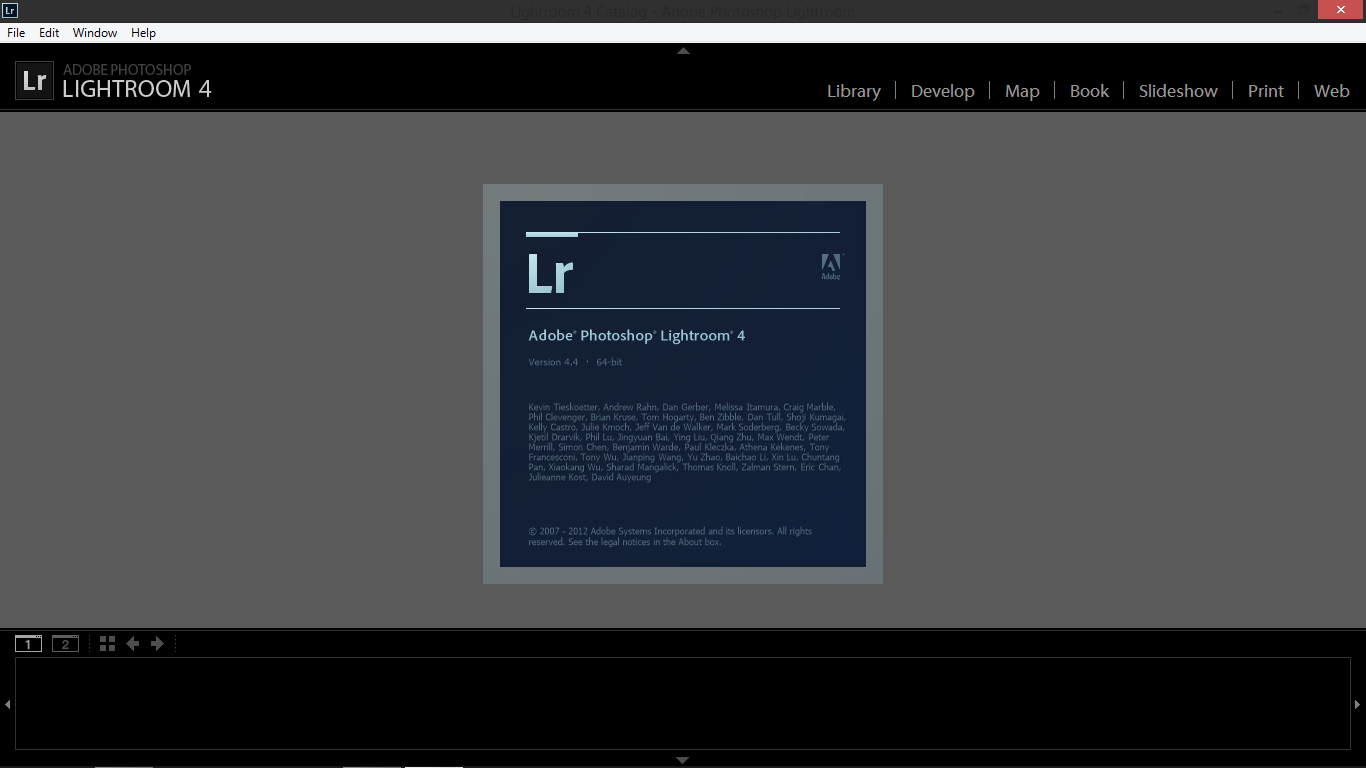Open the Edit menu
The width and height of the screenshot is (1366, 768).
pos(49,33)
